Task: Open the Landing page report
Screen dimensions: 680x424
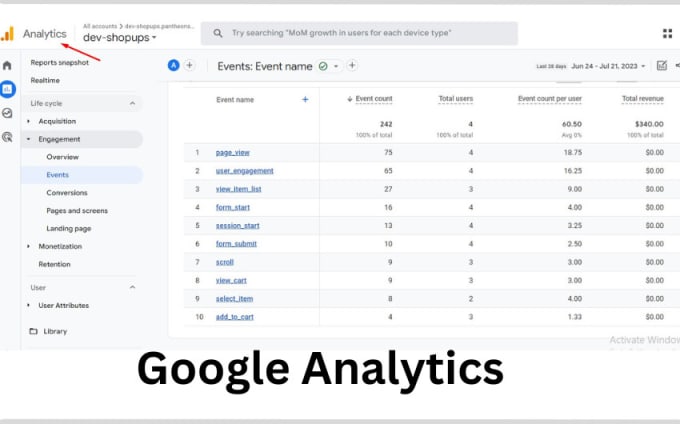Action: [x=69, y=228]
